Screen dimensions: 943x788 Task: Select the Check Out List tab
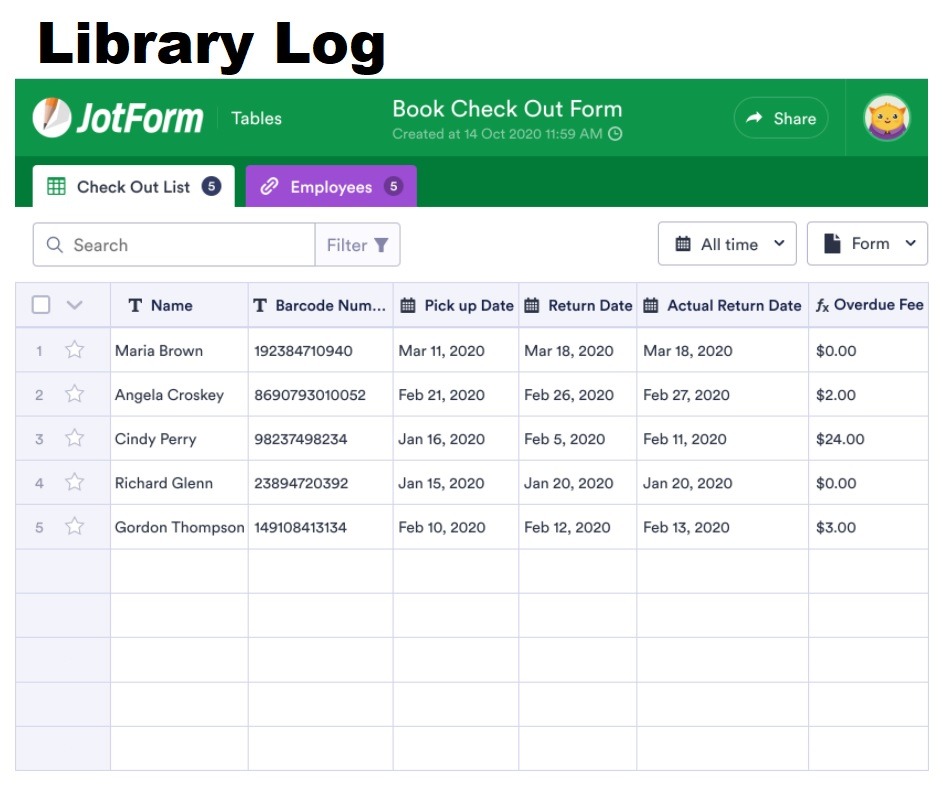134,187
